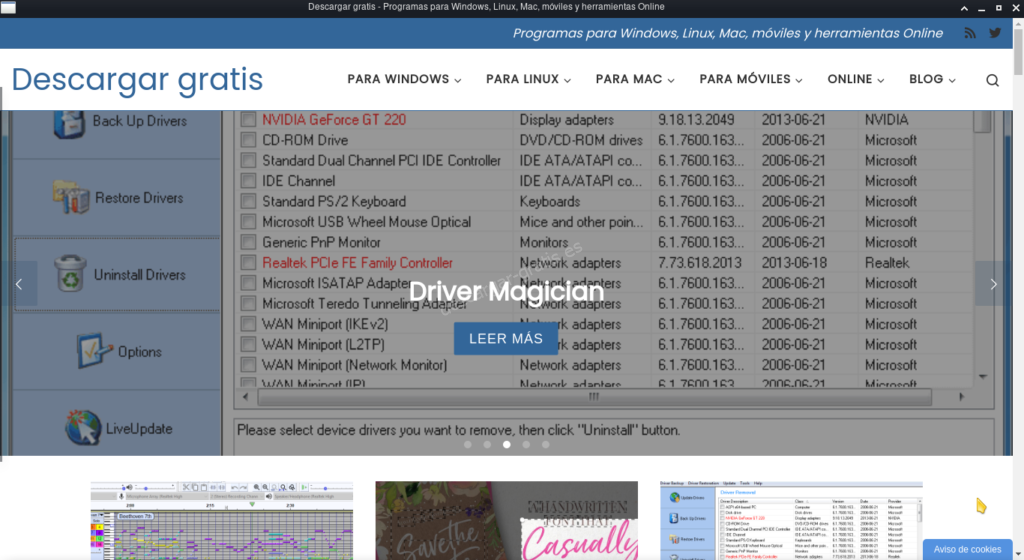Click the Driver Magician slide title
Image resolution: width=1024 pixels, height=560 pixels.
(506, 292)
